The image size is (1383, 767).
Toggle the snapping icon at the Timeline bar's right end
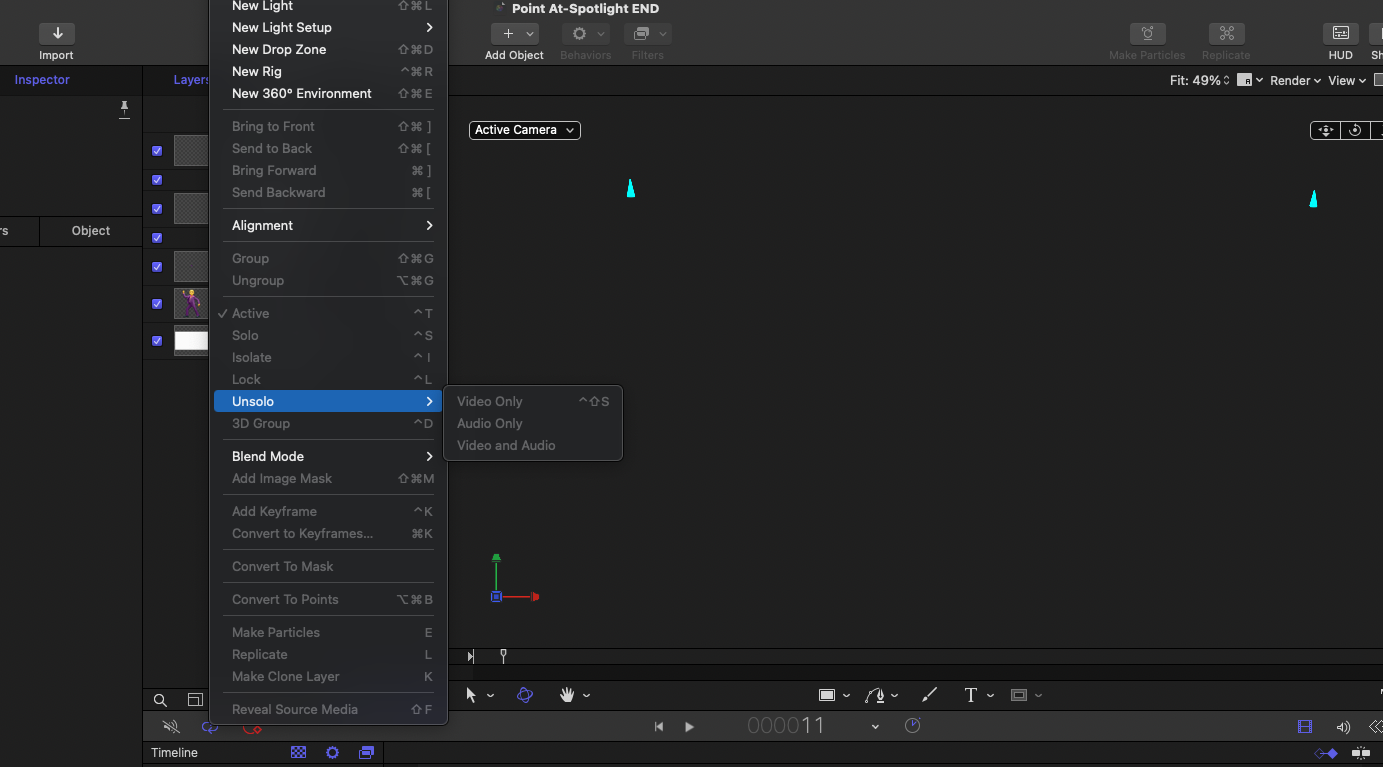coord(1361,753)
